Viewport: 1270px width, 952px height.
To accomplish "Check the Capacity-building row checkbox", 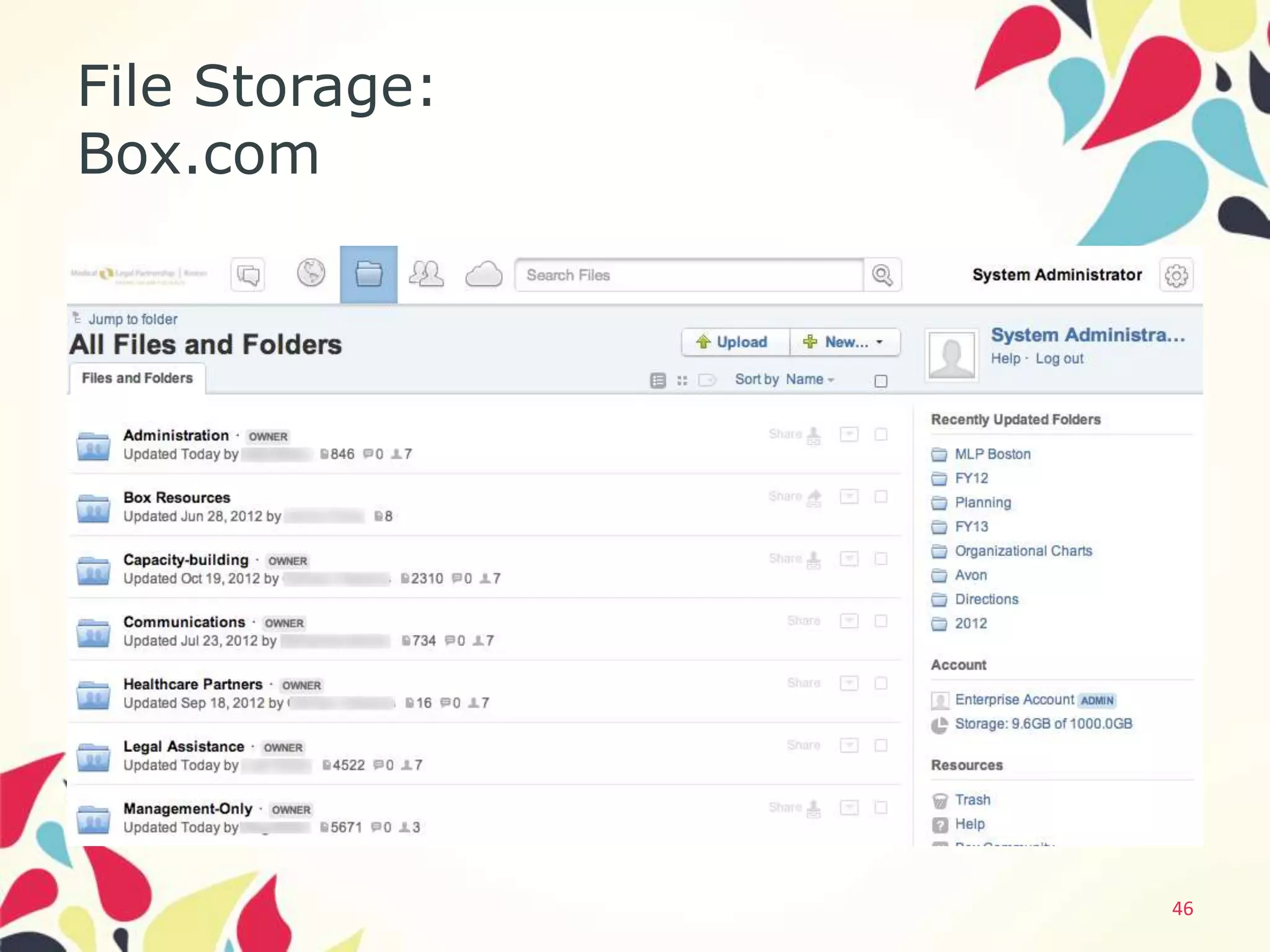I will coord(881,558).
